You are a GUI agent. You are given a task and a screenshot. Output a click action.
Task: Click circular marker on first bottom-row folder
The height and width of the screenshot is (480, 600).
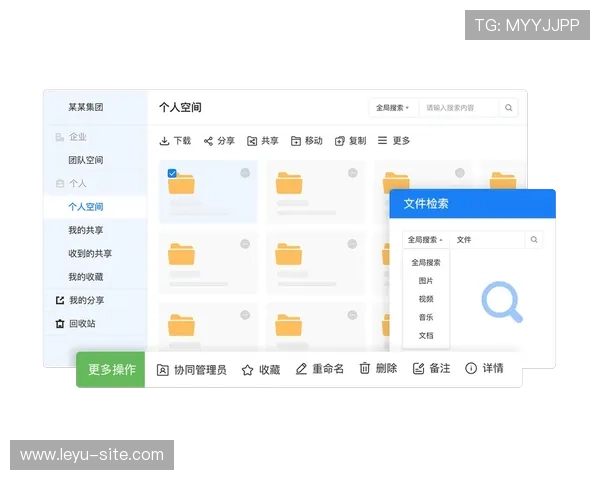[x=245, y=315]
